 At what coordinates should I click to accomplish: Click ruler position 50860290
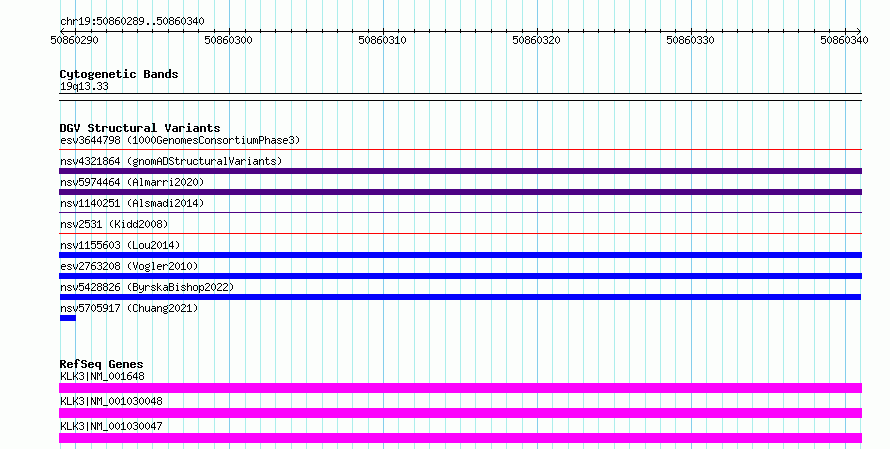[74, 40]
